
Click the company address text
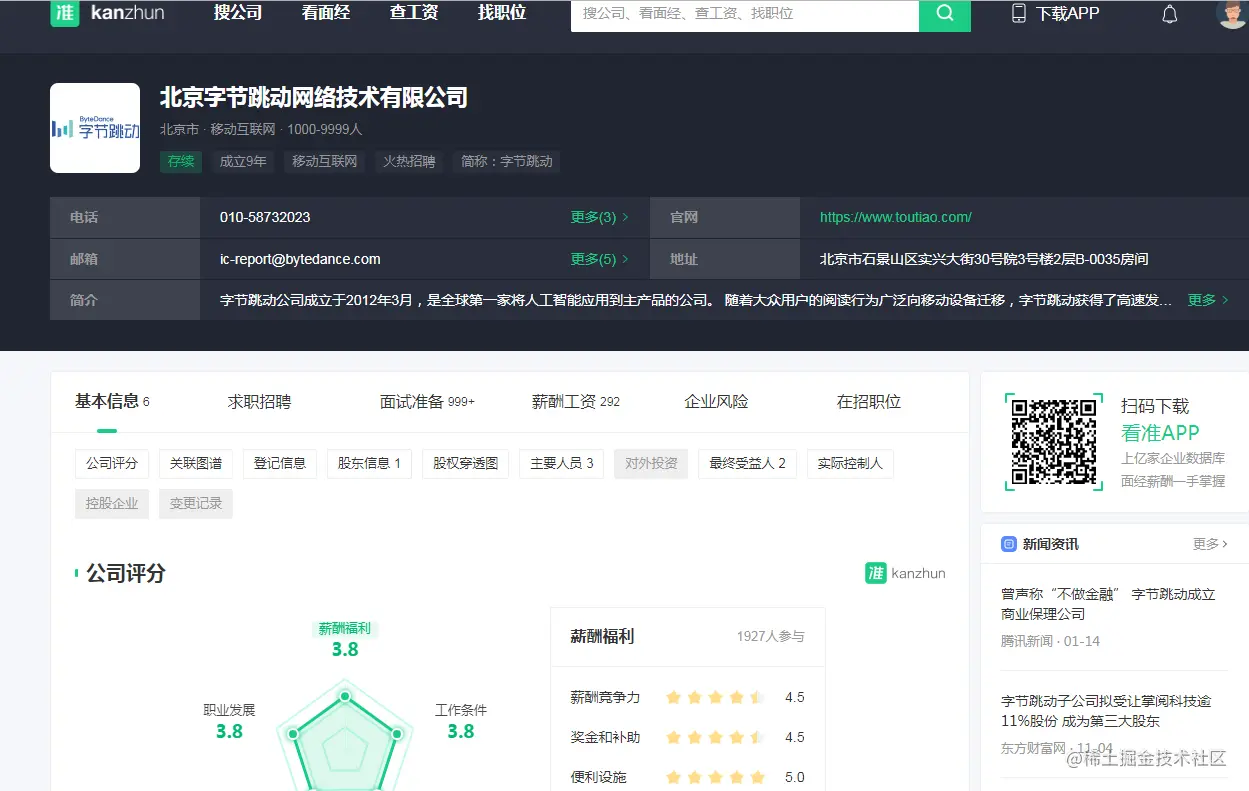pos(984,259)
